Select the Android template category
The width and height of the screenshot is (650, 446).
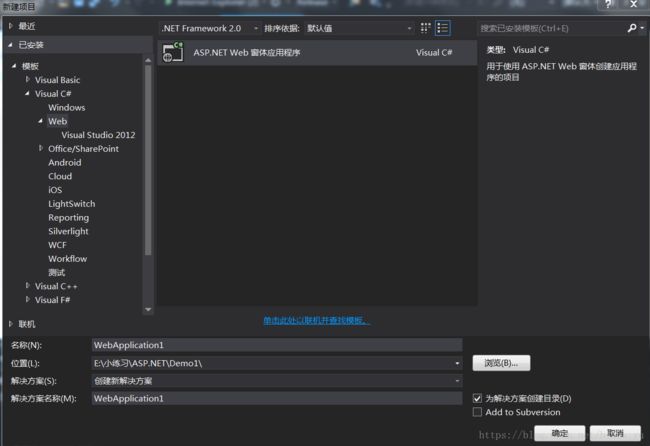click(65, 162)
